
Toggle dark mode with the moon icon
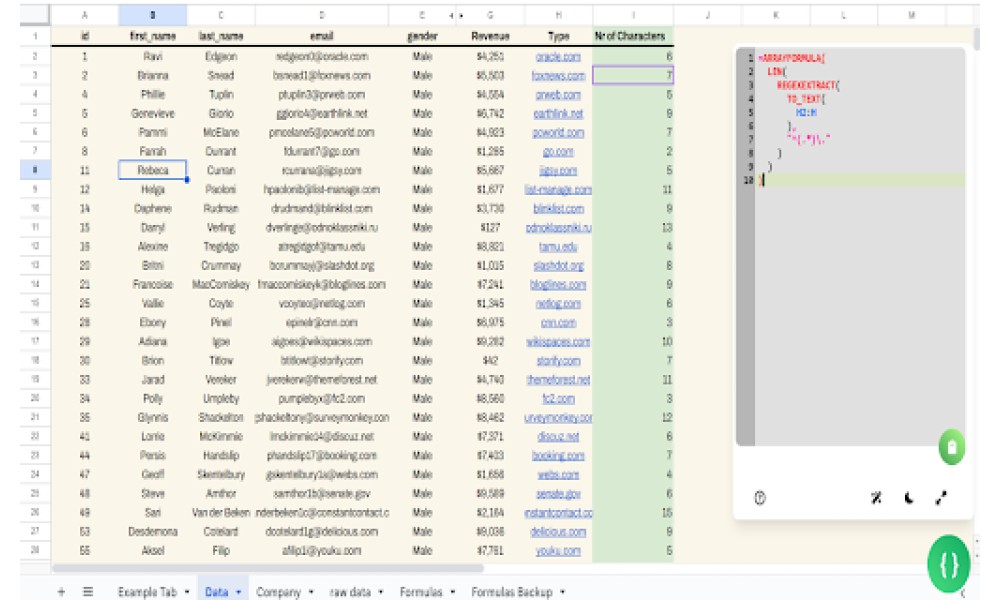click(x=909, y=498)
